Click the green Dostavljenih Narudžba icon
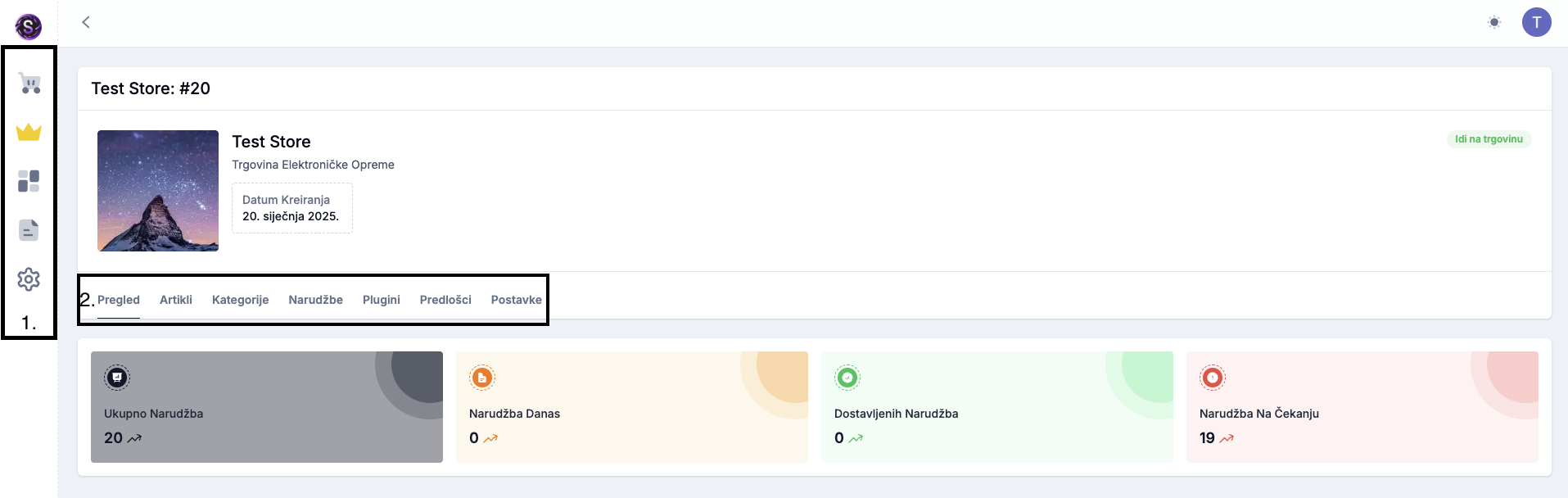The height and width of the screenshot is (498, 1568). 847,378
